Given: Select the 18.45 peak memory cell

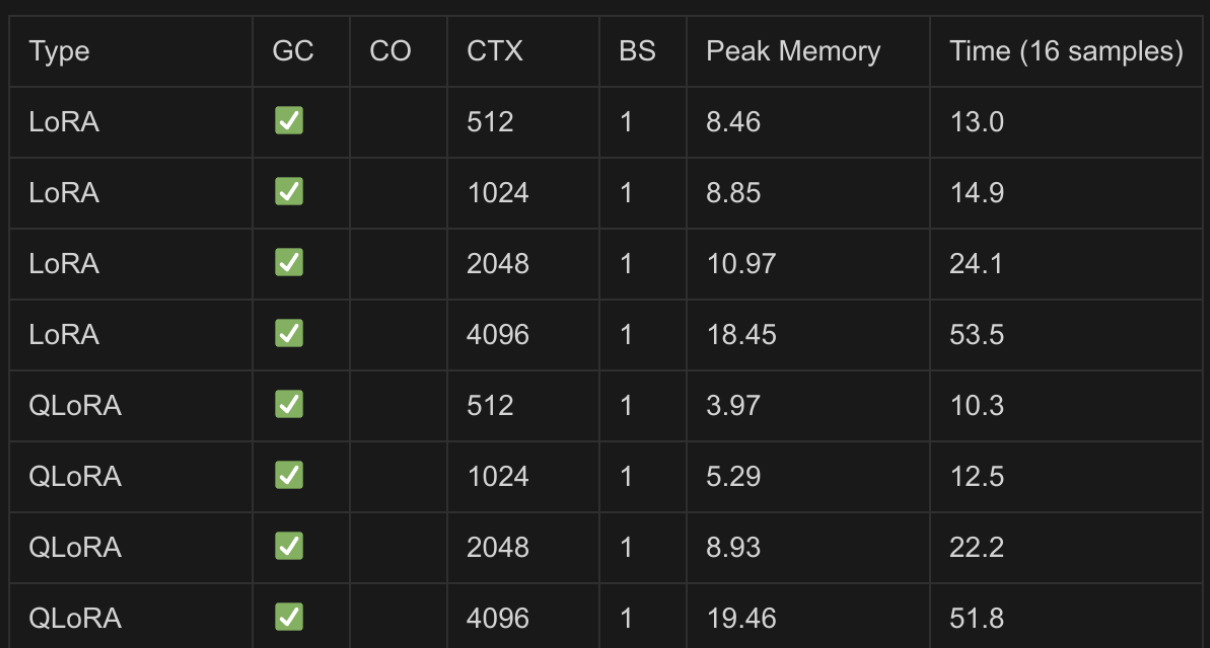Looking at the screenshot, I should (x=741, y=335).
